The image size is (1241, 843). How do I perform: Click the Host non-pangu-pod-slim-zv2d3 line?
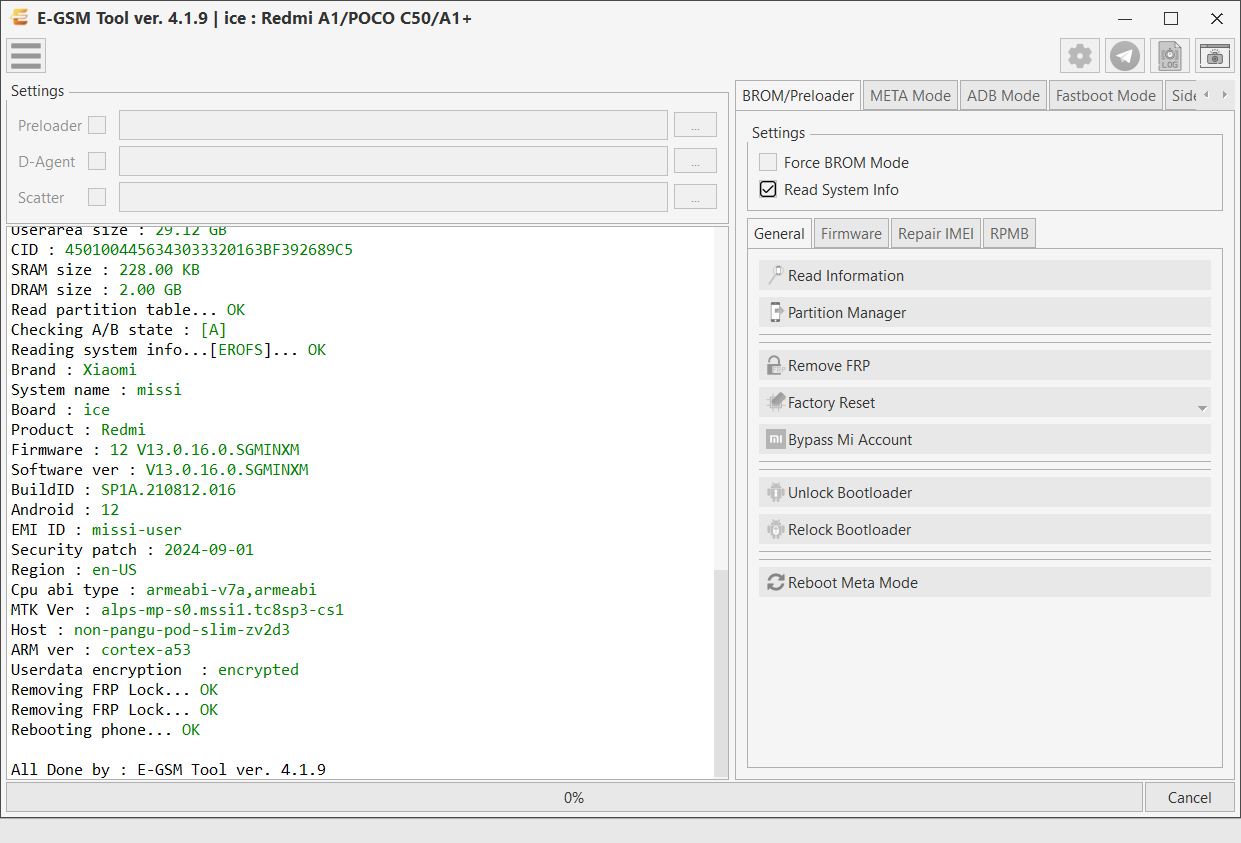tap(150, 629)
